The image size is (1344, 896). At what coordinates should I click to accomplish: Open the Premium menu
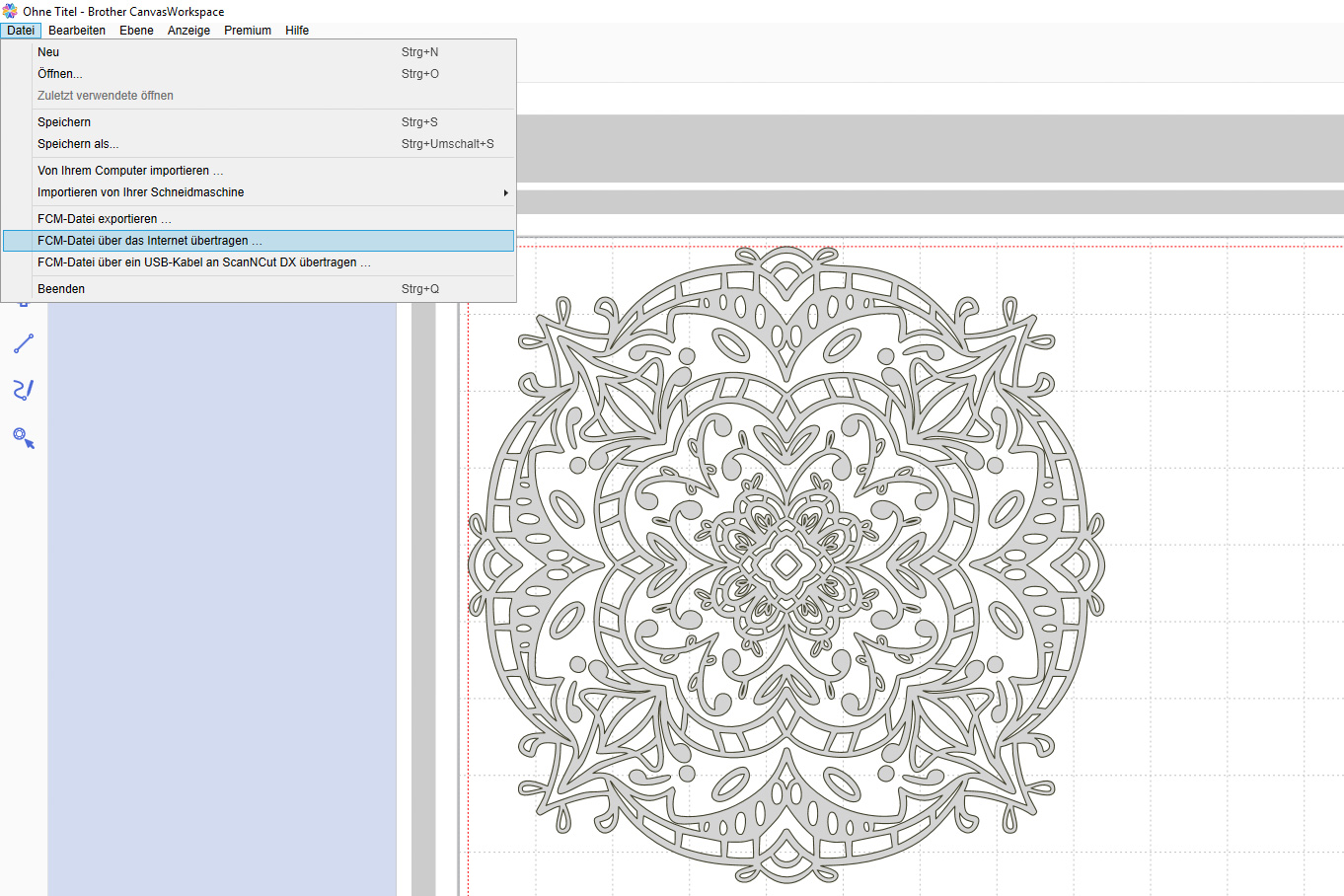pos(248,31)
